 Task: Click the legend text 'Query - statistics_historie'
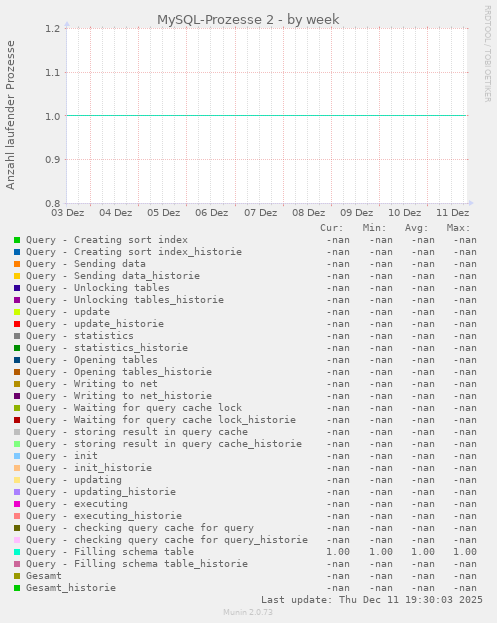(107, 348)
